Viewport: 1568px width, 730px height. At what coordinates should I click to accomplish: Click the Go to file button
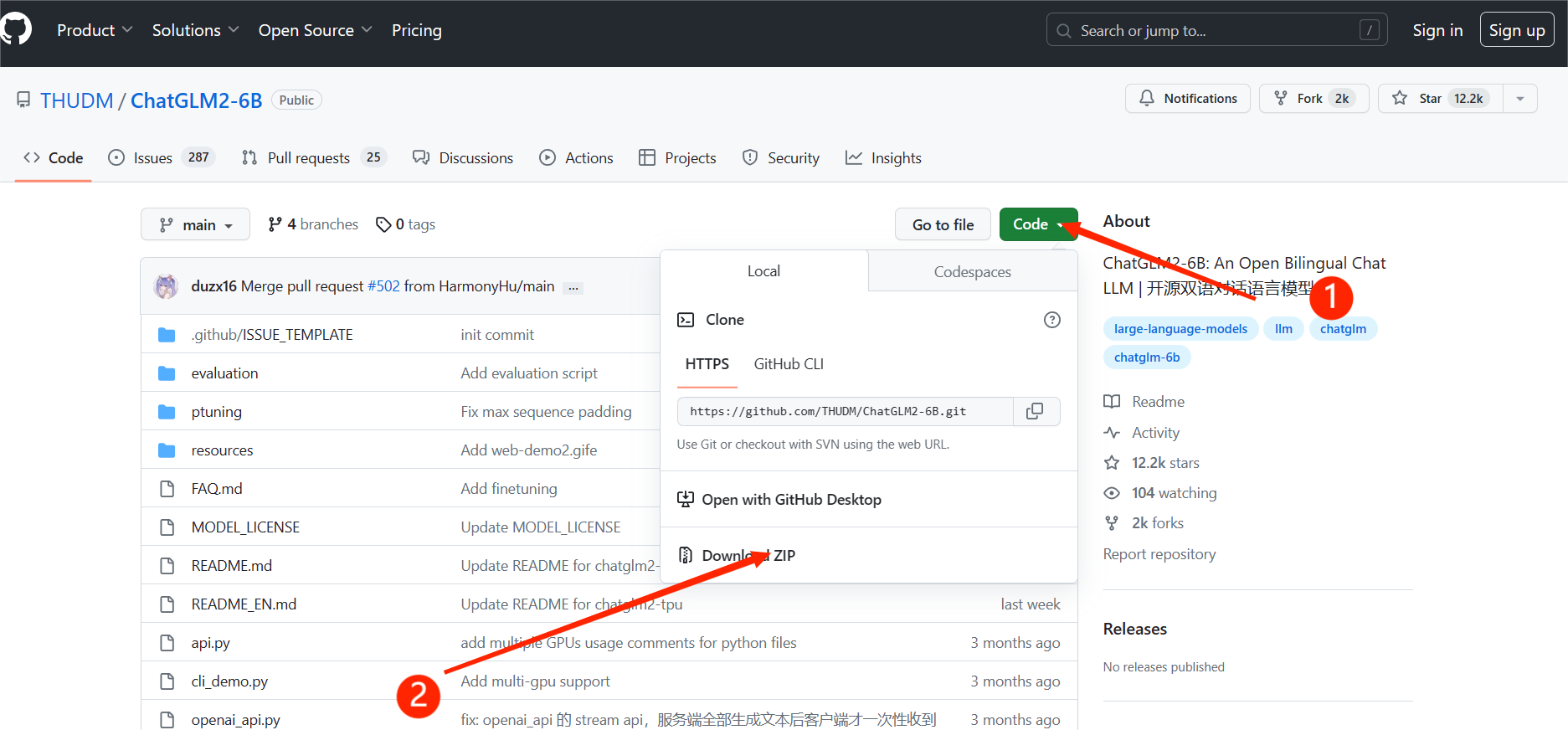[x=943, y=224]
